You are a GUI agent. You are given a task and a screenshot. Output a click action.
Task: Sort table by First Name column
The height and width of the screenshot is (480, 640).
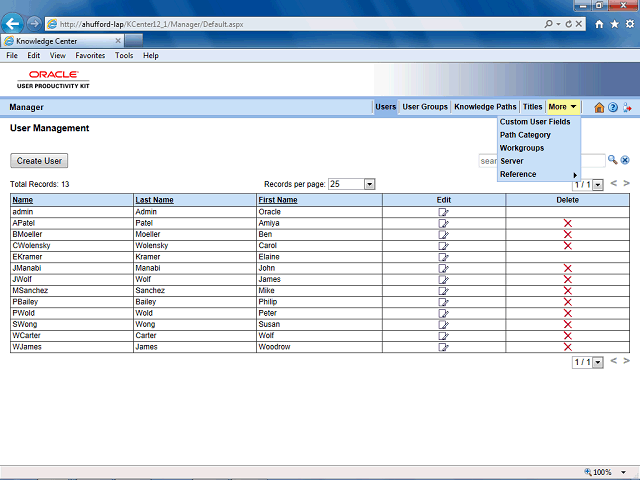tap(278, 200)
